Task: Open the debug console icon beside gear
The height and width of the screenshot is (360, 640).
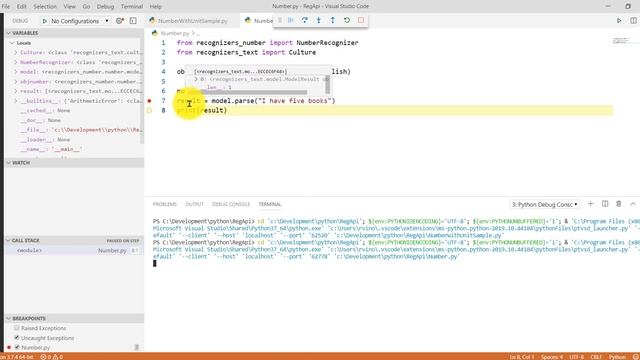Action: tap(133, 21)
